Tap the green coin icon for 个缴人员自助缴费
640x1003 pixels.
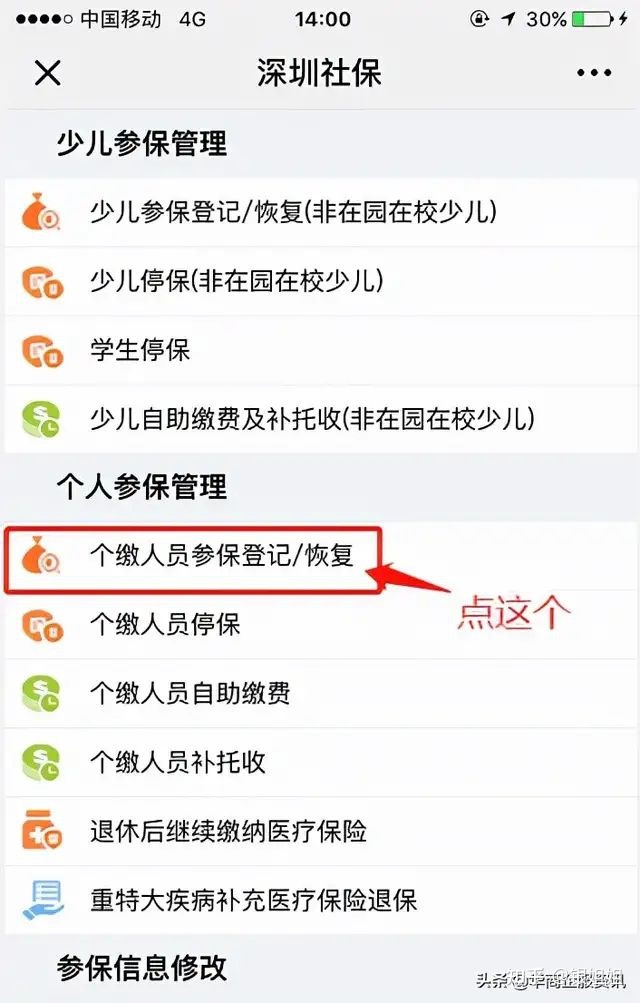(x=41, y=693)
